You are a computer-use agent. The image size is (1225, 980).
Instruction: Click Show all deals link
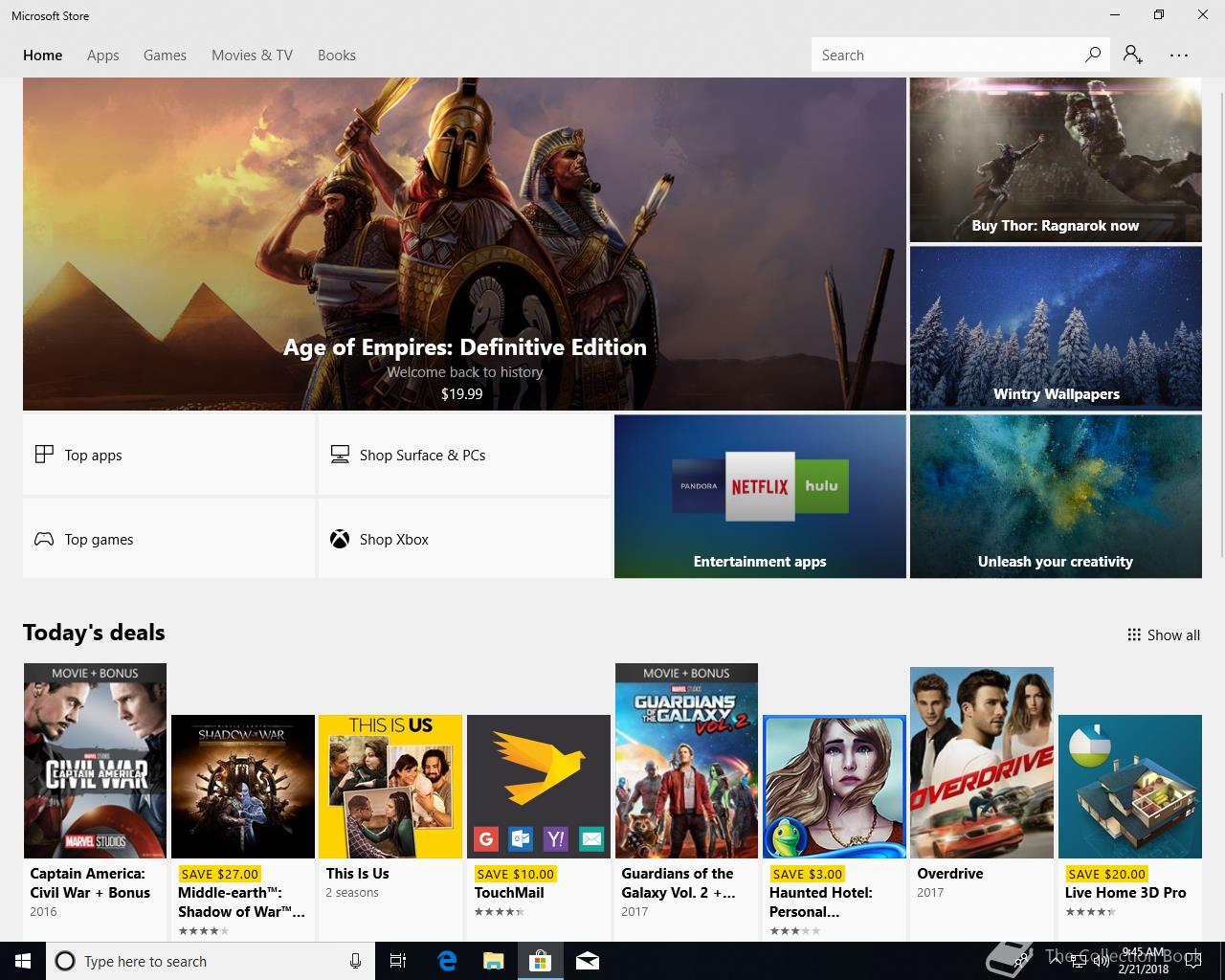[1164, 635]
